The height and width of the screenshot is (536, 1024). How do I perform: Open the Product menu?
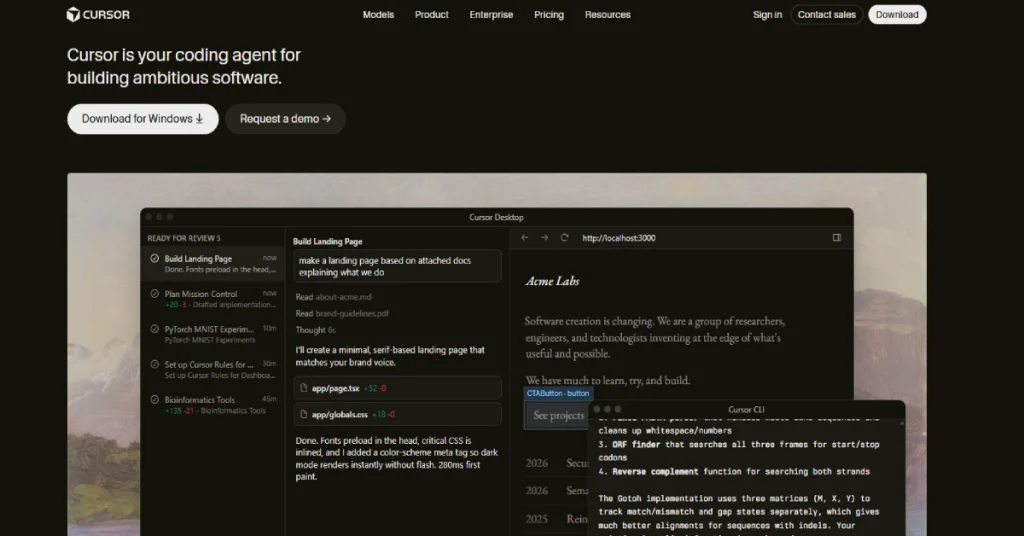pos(432,14)
